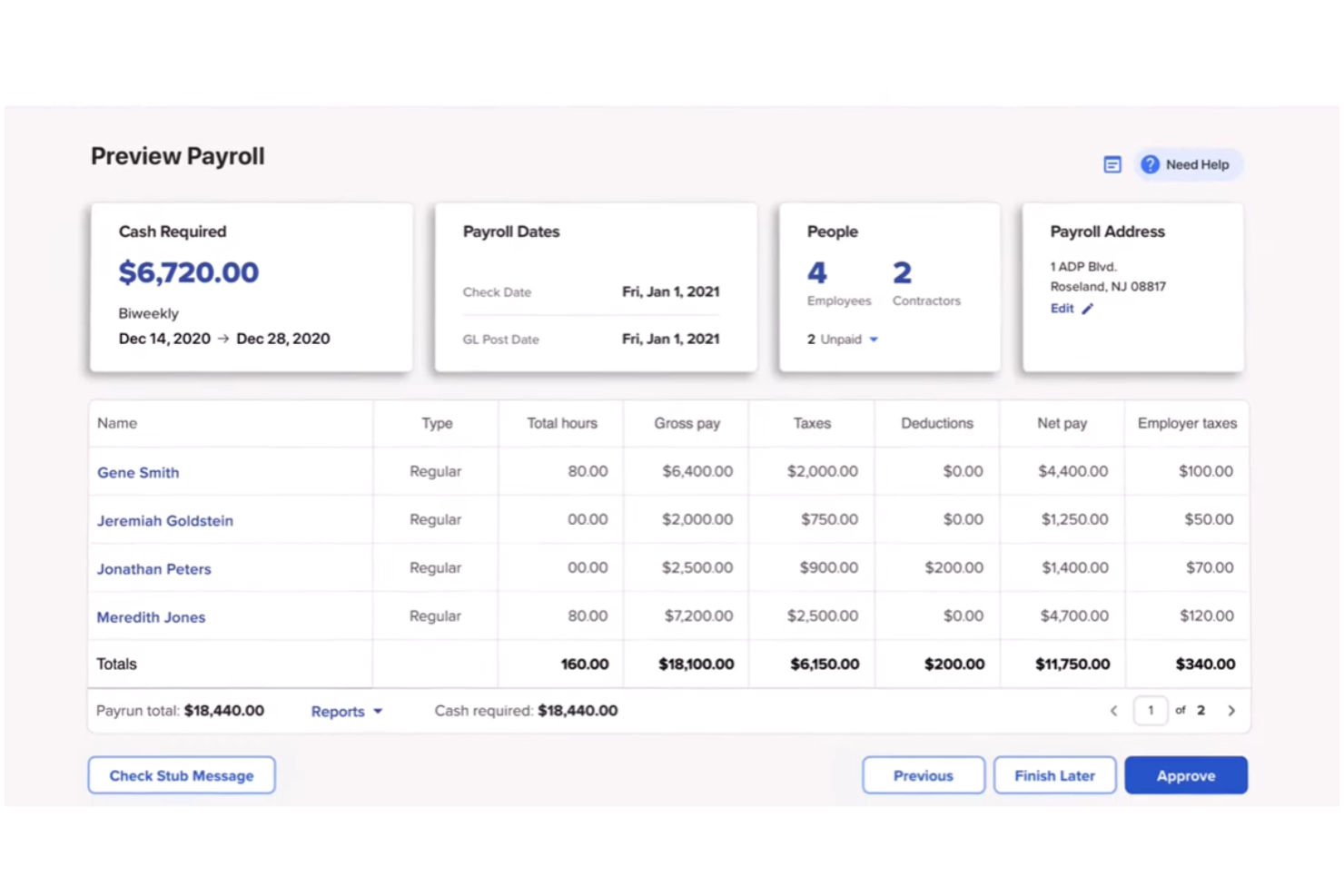Click the Payrun total $18,440.00 value

pyautogui.click(x=224, y=711)
